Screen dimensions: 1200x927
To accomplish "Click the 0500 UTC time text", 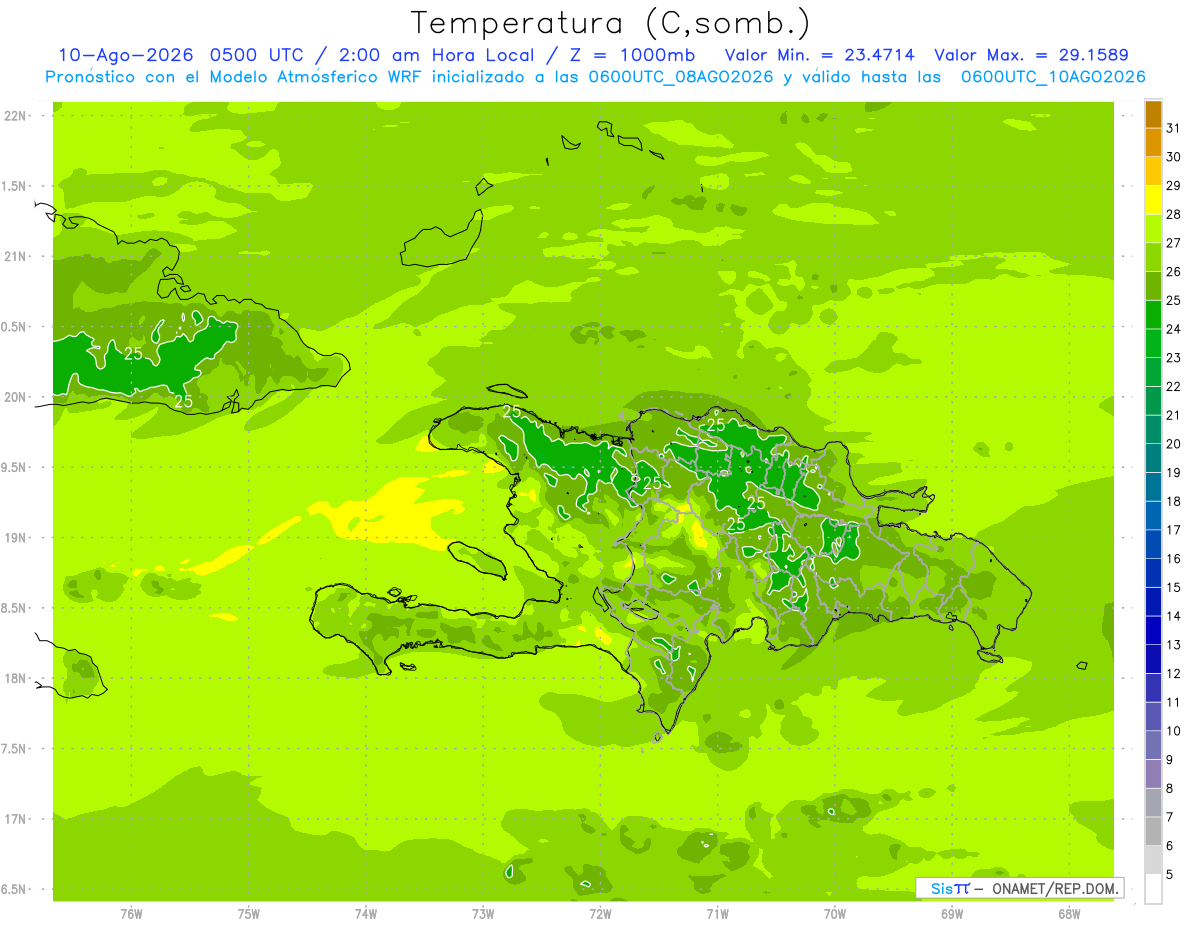I will tap(258, 55).
